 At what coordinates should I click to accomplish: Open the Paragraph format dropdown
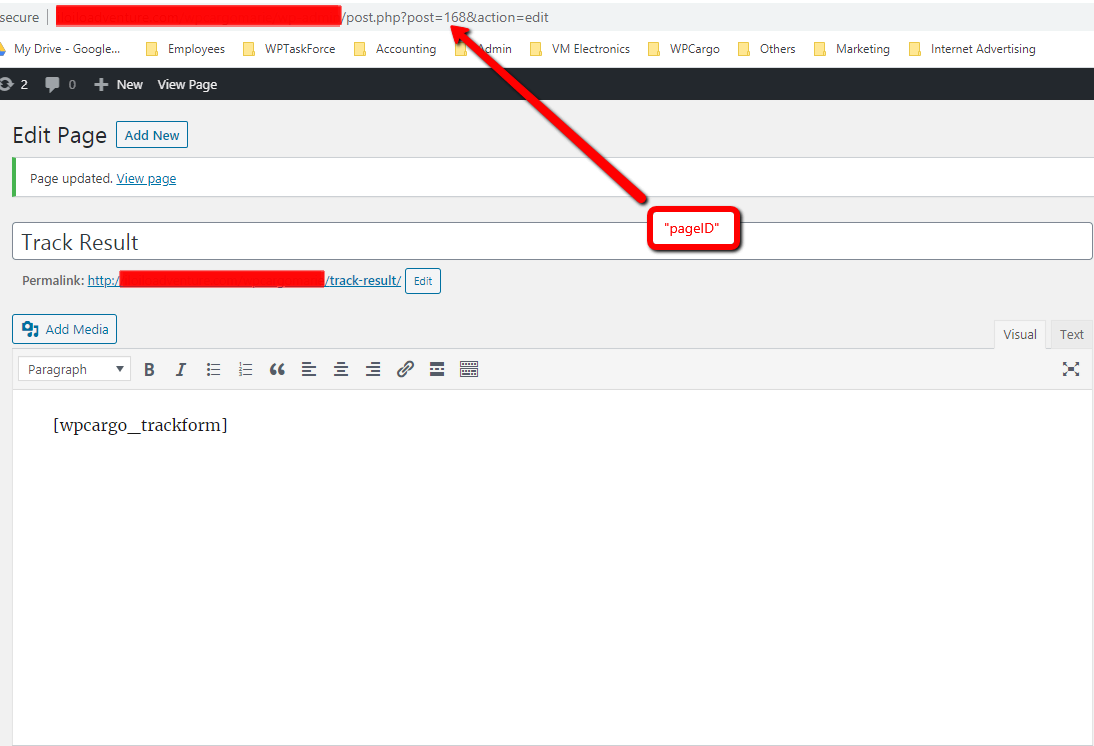pos(74,370)
